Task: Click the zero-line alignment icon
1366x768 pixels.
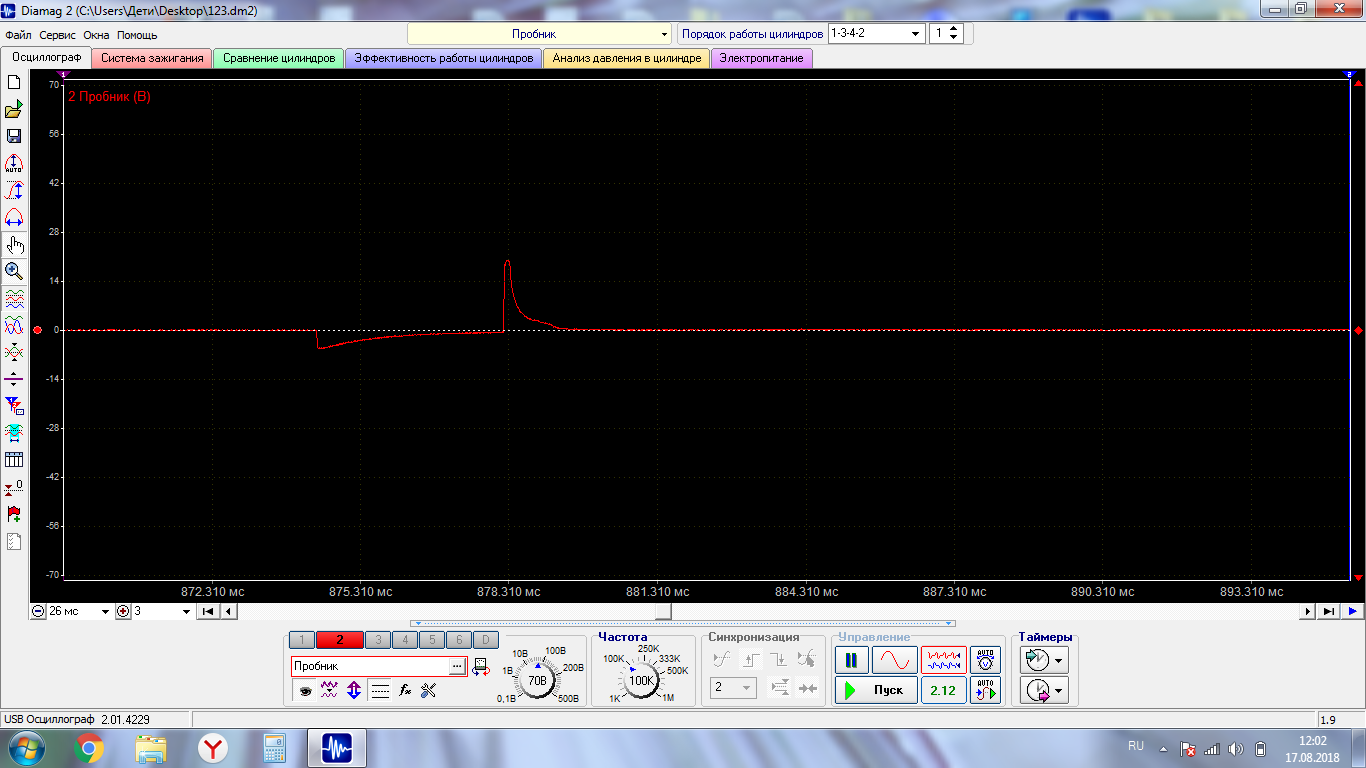Action: (x=14, y=379)
